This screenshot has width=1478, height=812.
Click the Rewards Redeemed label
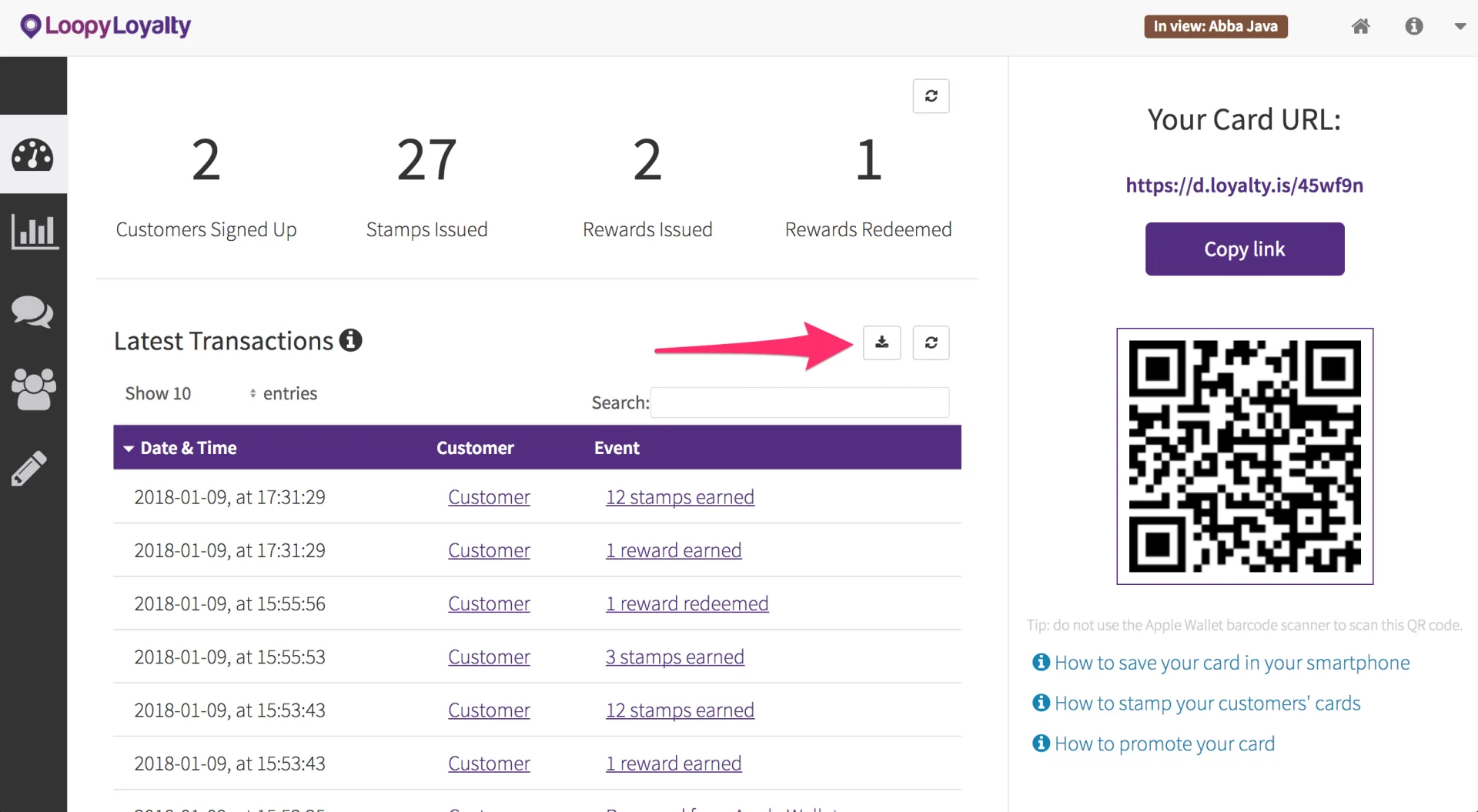(x=868, y=229)
